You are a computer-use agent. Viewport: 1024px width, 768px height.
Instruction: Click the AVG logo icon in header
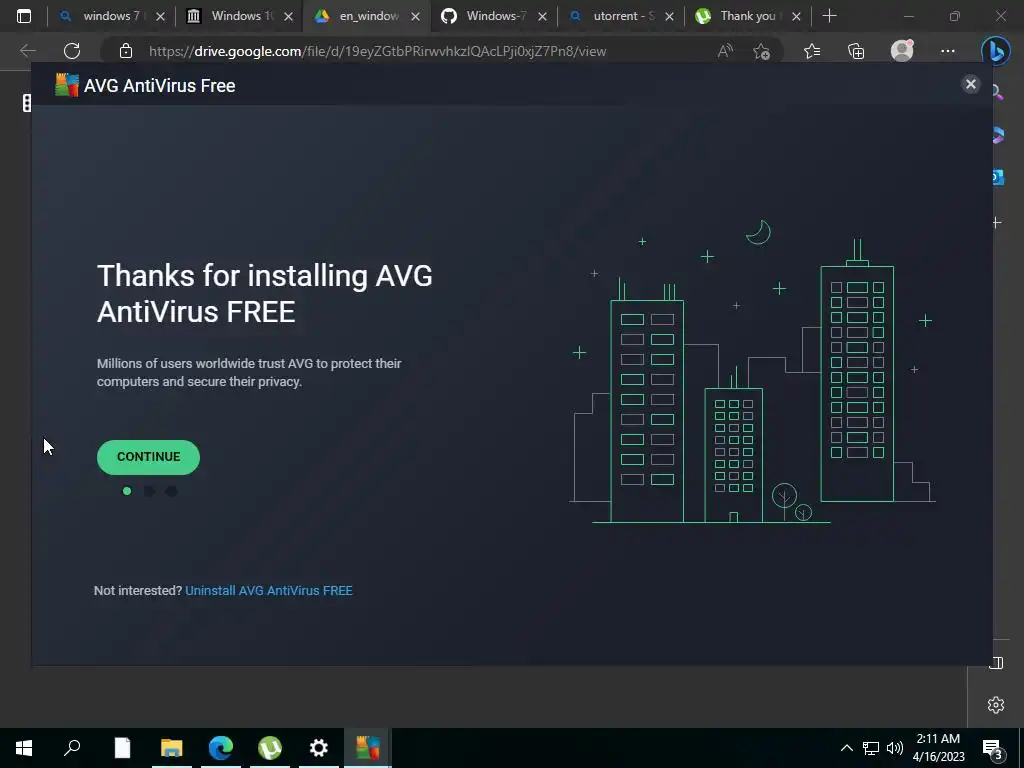click(x=67, y=86)
